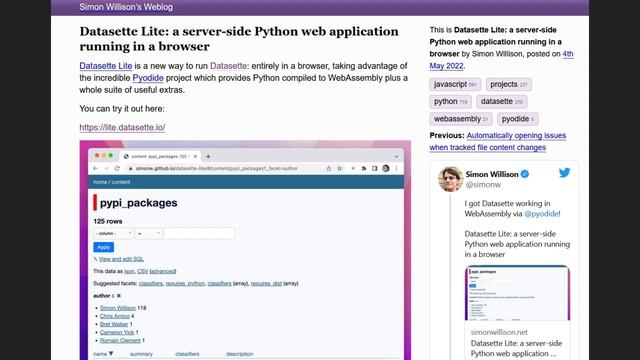Open previous post Automatically opening issues link
This screenshot has width=640, height=360.
click(498, 141)
